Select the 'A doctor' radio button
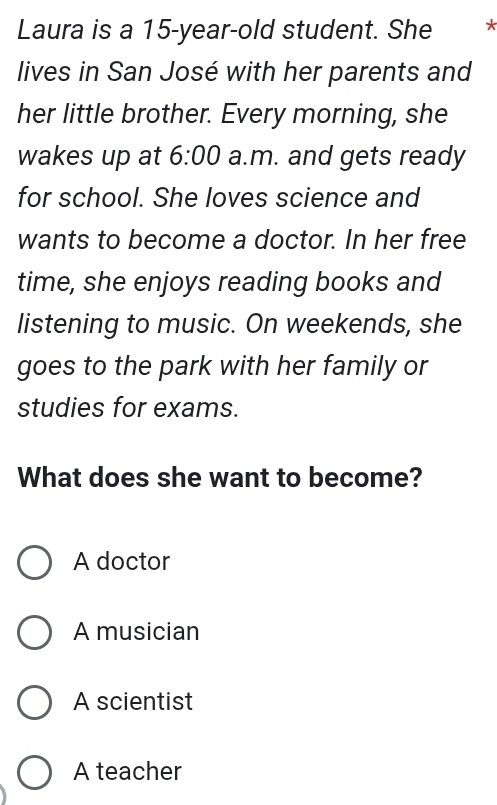Image resolution: width=497 pixels, height=805 pixels. (34, 563)
